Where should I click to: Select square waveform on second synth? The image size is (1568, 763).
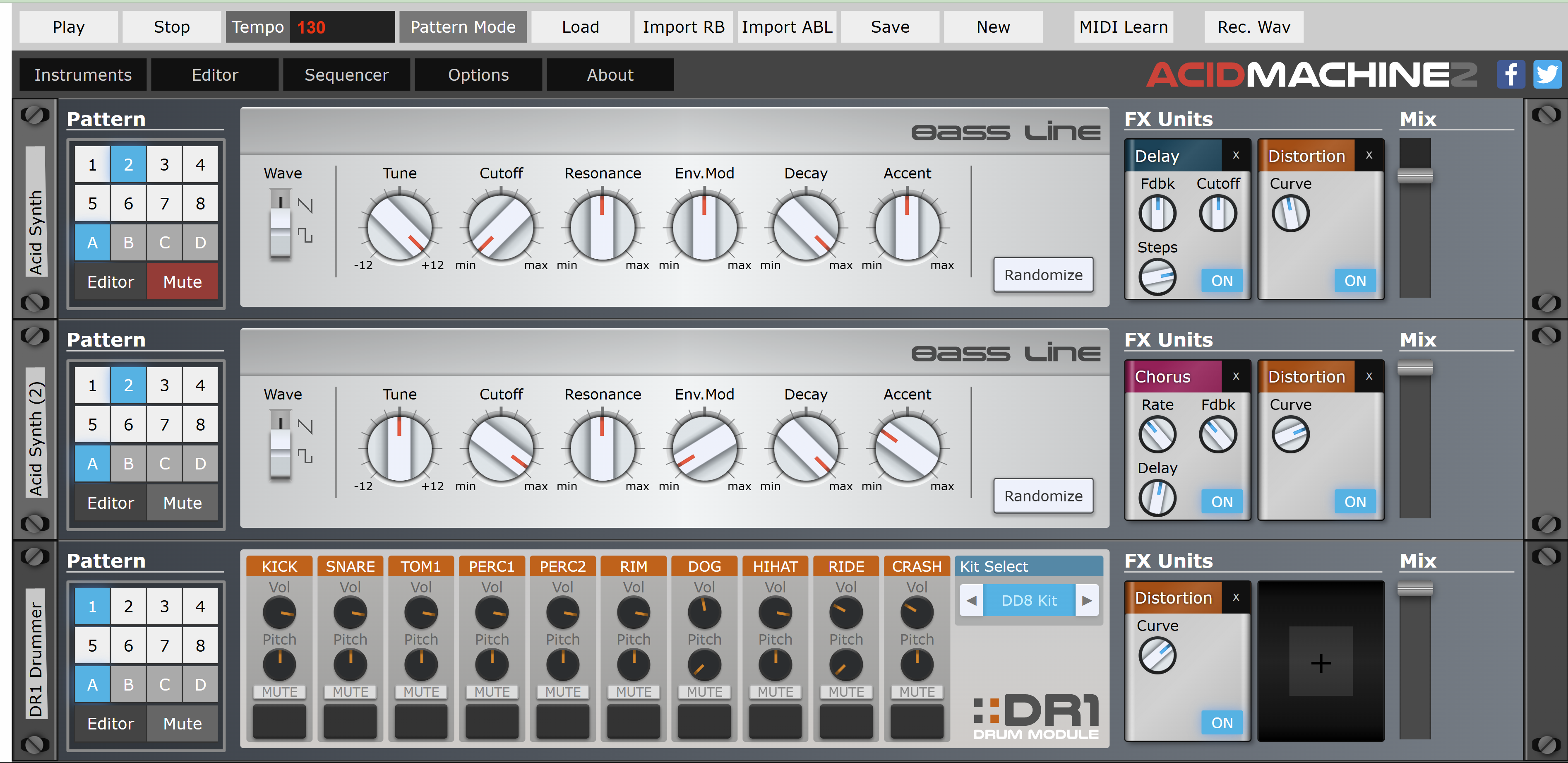tap(305, 456)
